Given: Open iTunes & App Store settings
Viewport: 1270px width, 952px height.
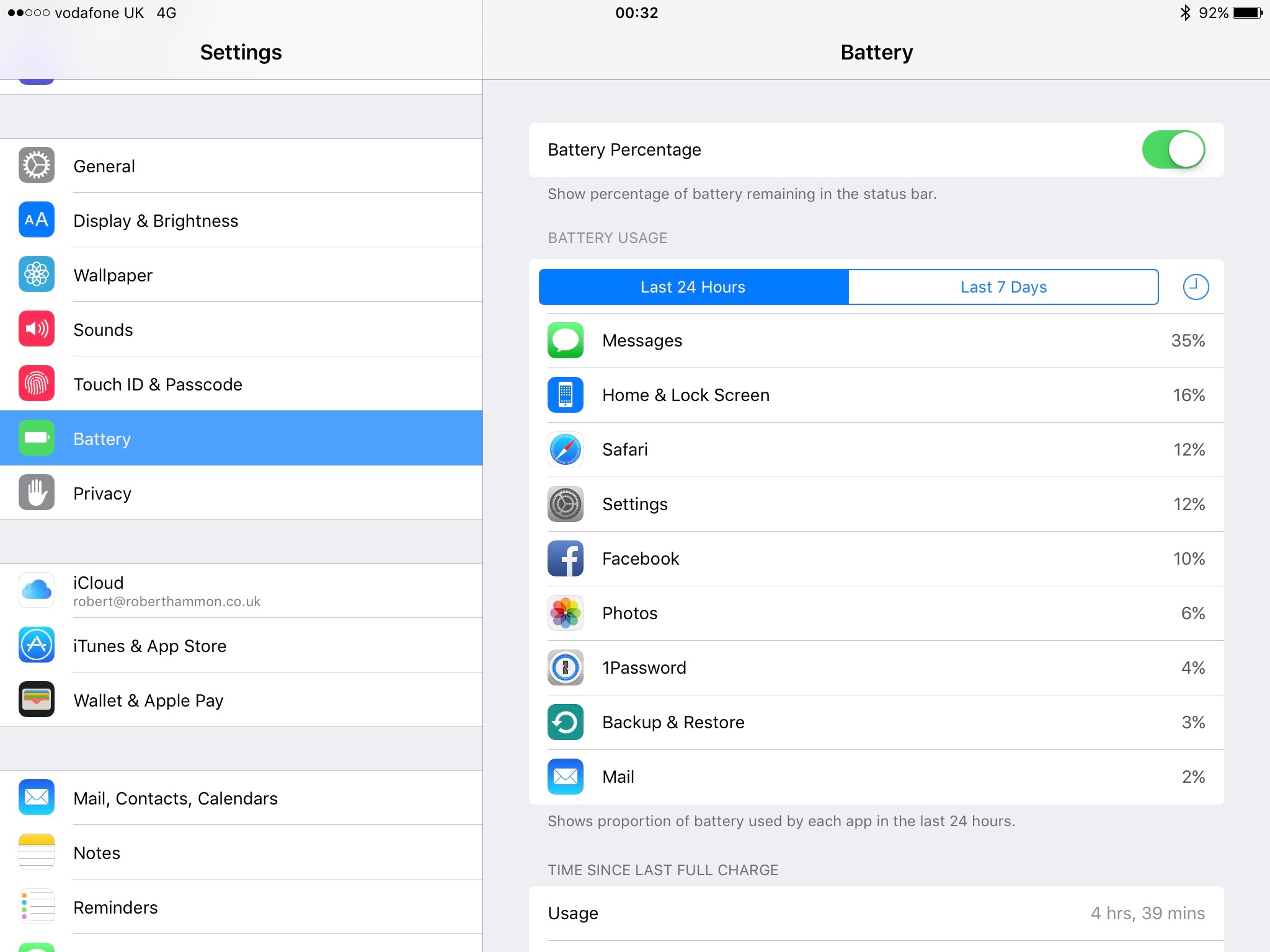Looking at the screenshot, I should (241, 645).
